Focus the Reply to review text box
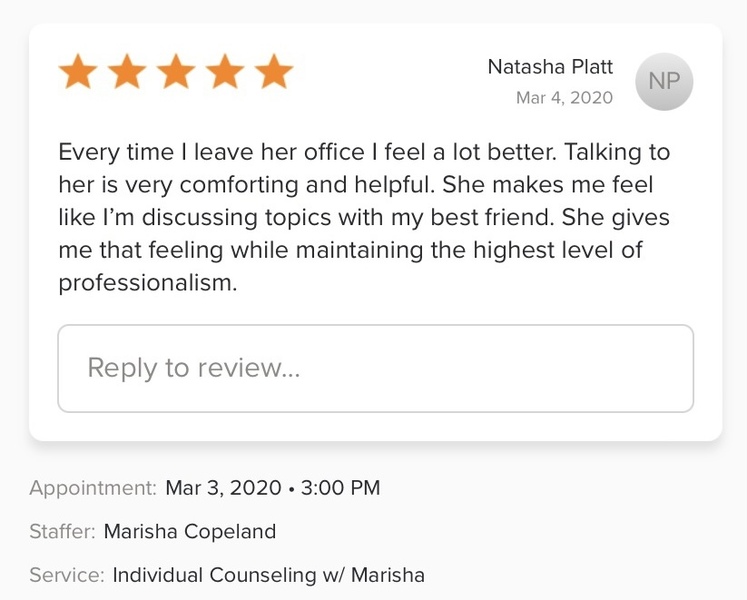This screenshot has height=600, width=747. click(375, 368)
